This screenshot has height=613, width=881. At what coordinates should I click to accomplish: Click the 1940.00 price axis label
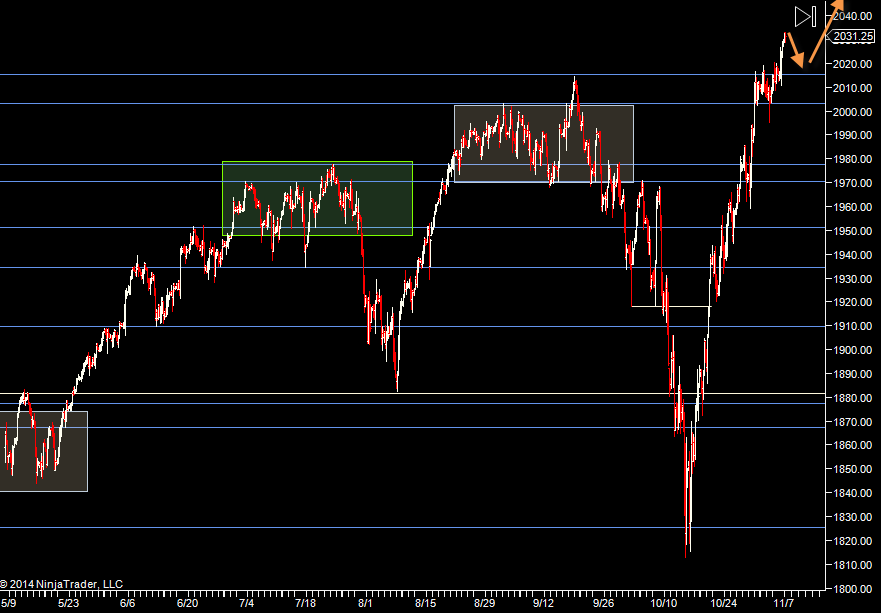coord(853,255)
